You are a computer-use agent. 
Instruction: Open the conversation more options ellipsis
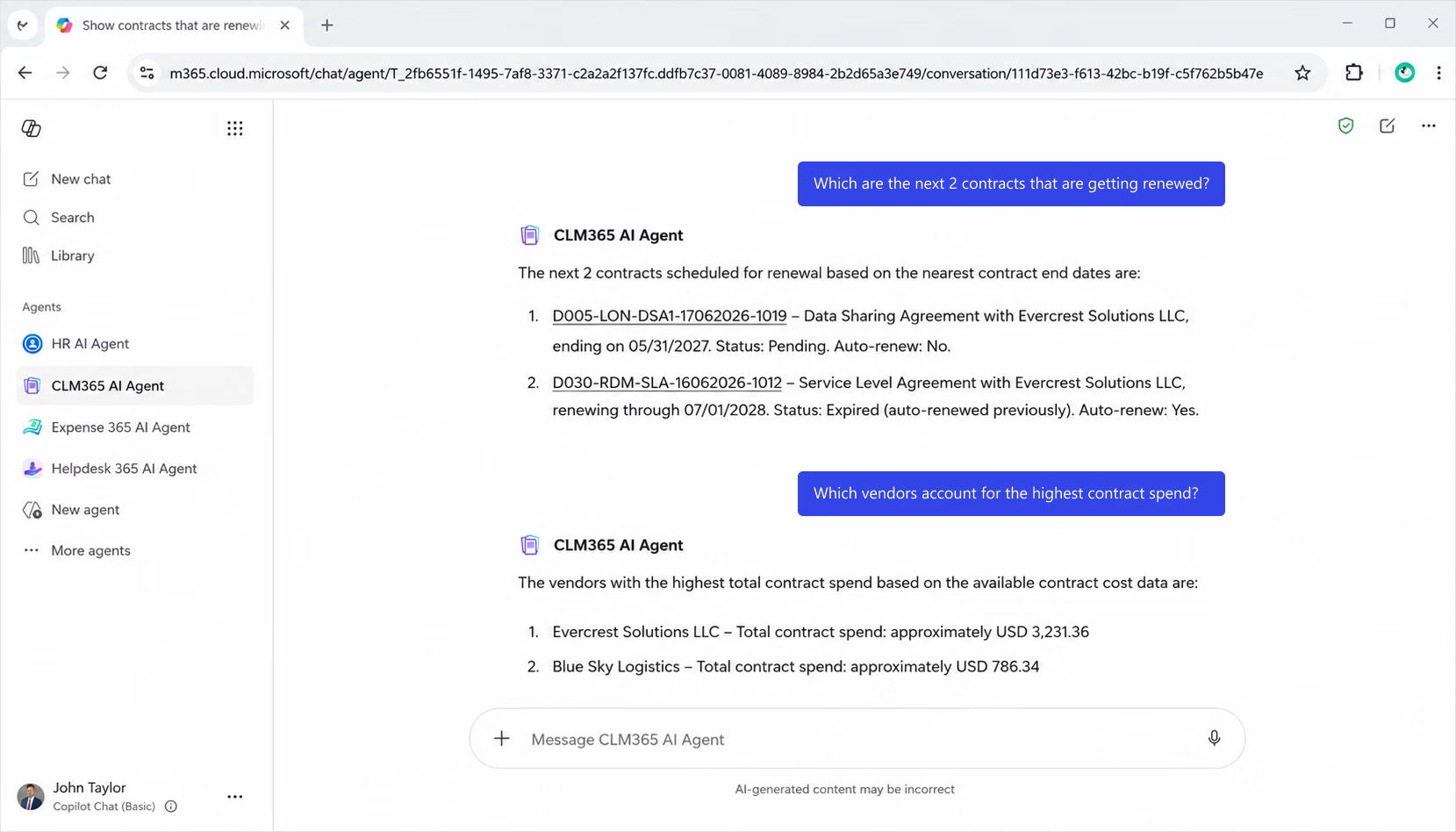[x=1429, y=126]
